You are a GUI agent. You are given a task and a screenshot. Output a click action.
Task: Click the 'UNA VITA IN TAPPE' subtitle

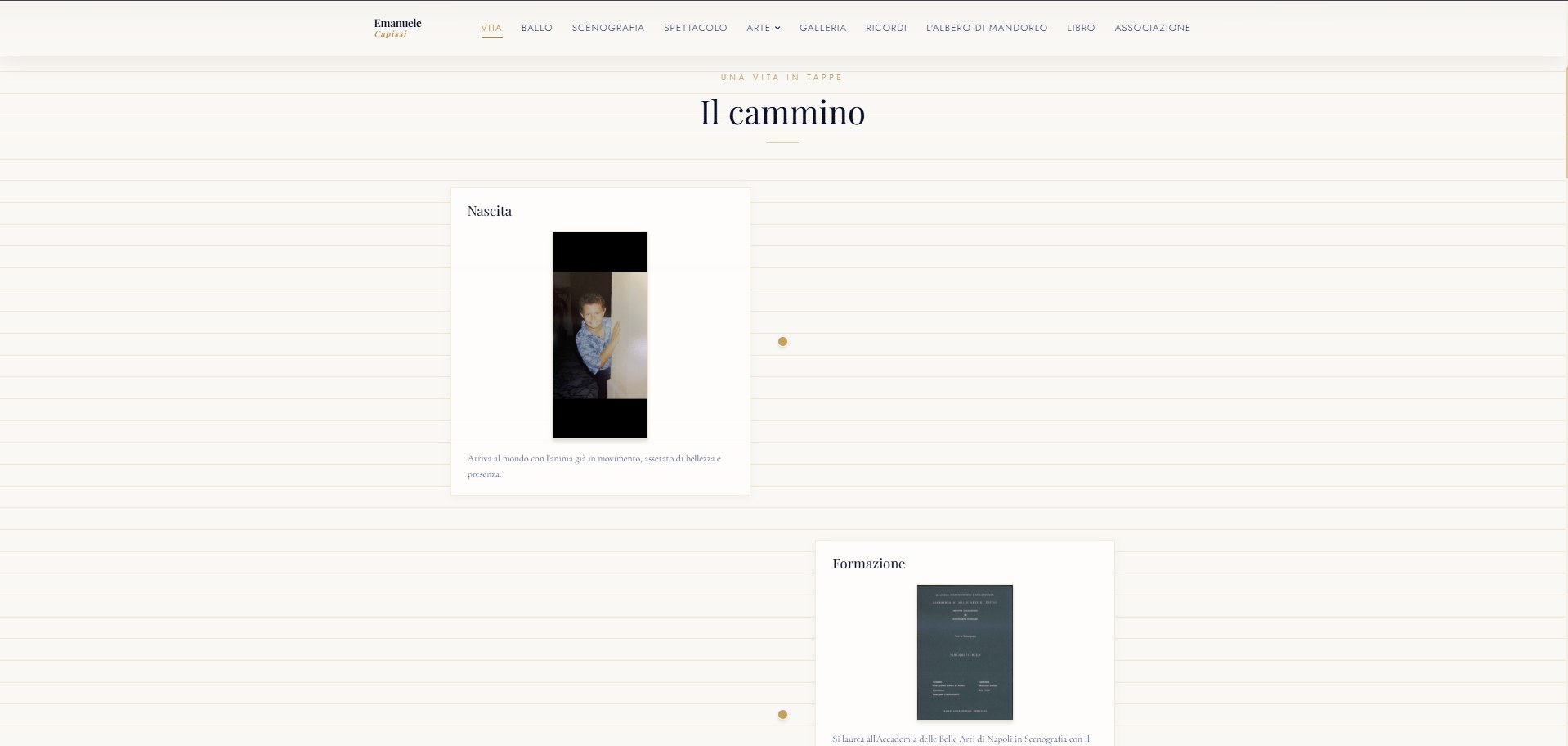(782, 78)
